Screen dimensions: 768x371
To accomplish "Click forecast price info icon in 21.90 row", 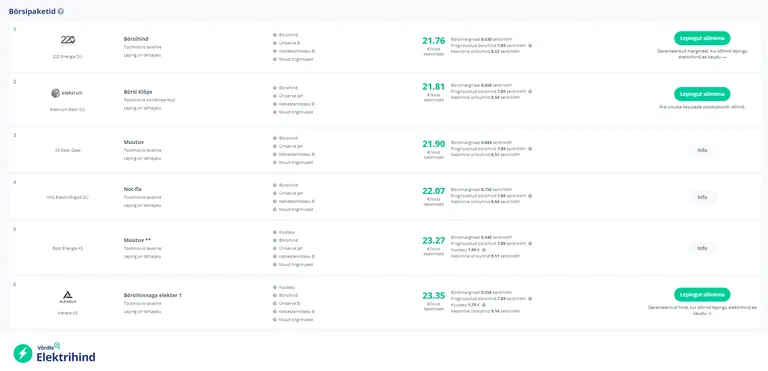I will [x=530, y=148].
